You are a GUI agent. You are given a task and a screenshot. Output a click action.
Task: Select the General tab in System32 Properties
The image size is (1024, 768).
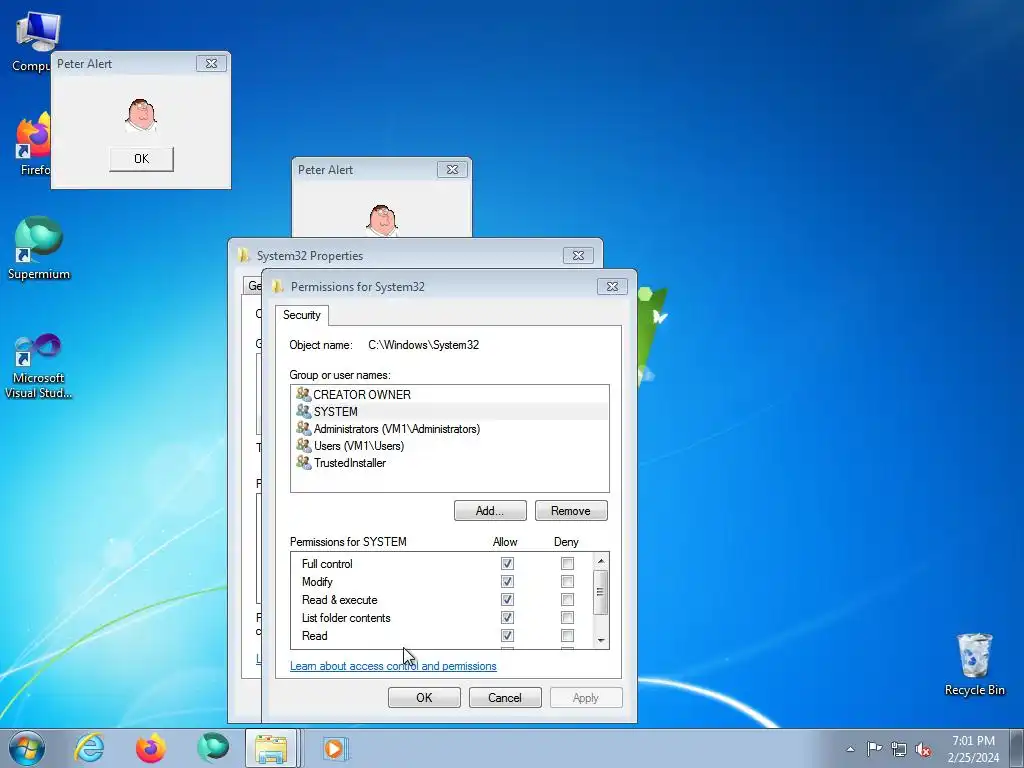tap(252, 285)
